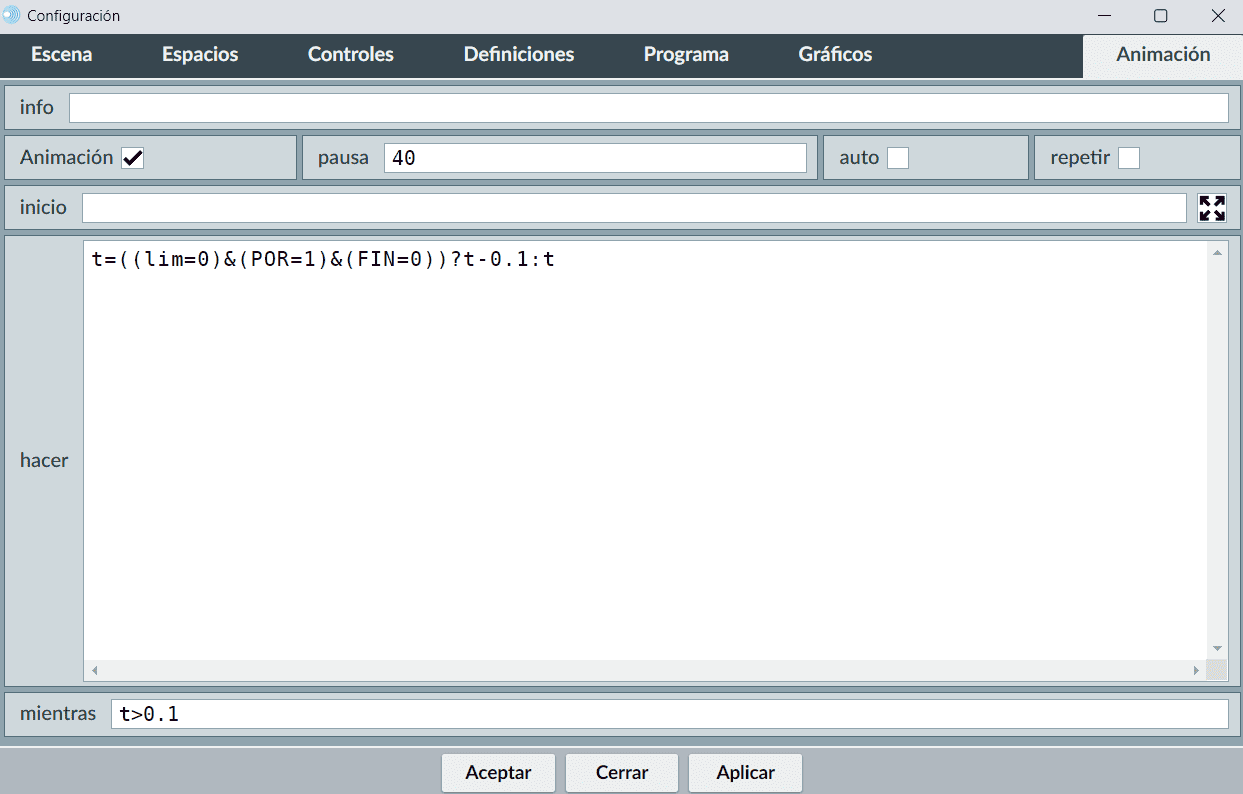Screen dimensions: 1243x794
Task: Focus the pausa input field
Action: click(x=595, y=158)
